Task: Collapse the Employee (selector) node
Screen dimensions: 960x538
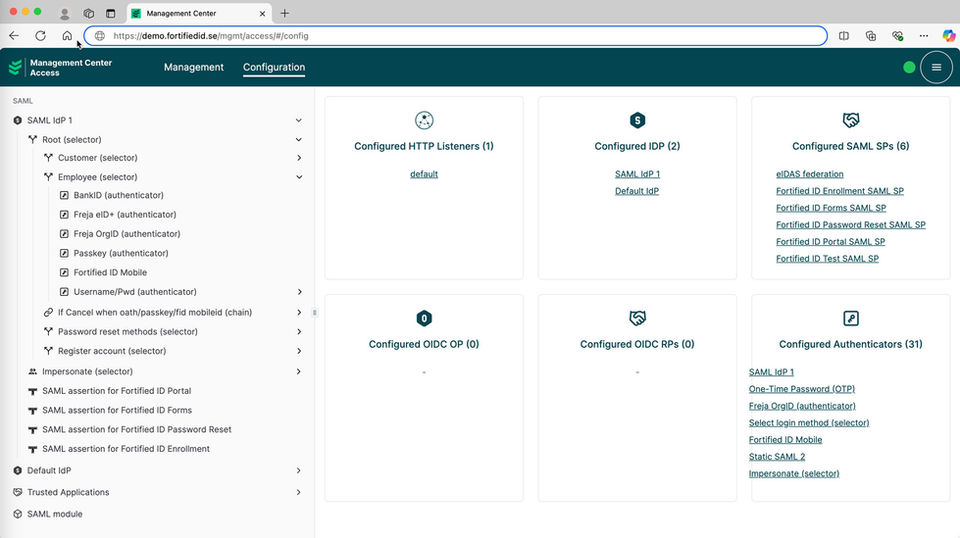Action: (x=299, y=177)
